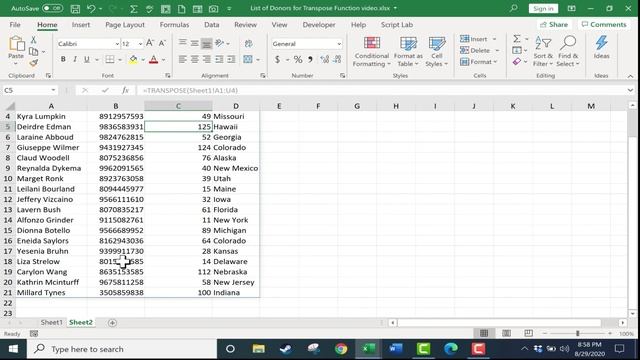Click the Undo arrow icon
This screenshot has width=640, height=360.
[91, 8]
